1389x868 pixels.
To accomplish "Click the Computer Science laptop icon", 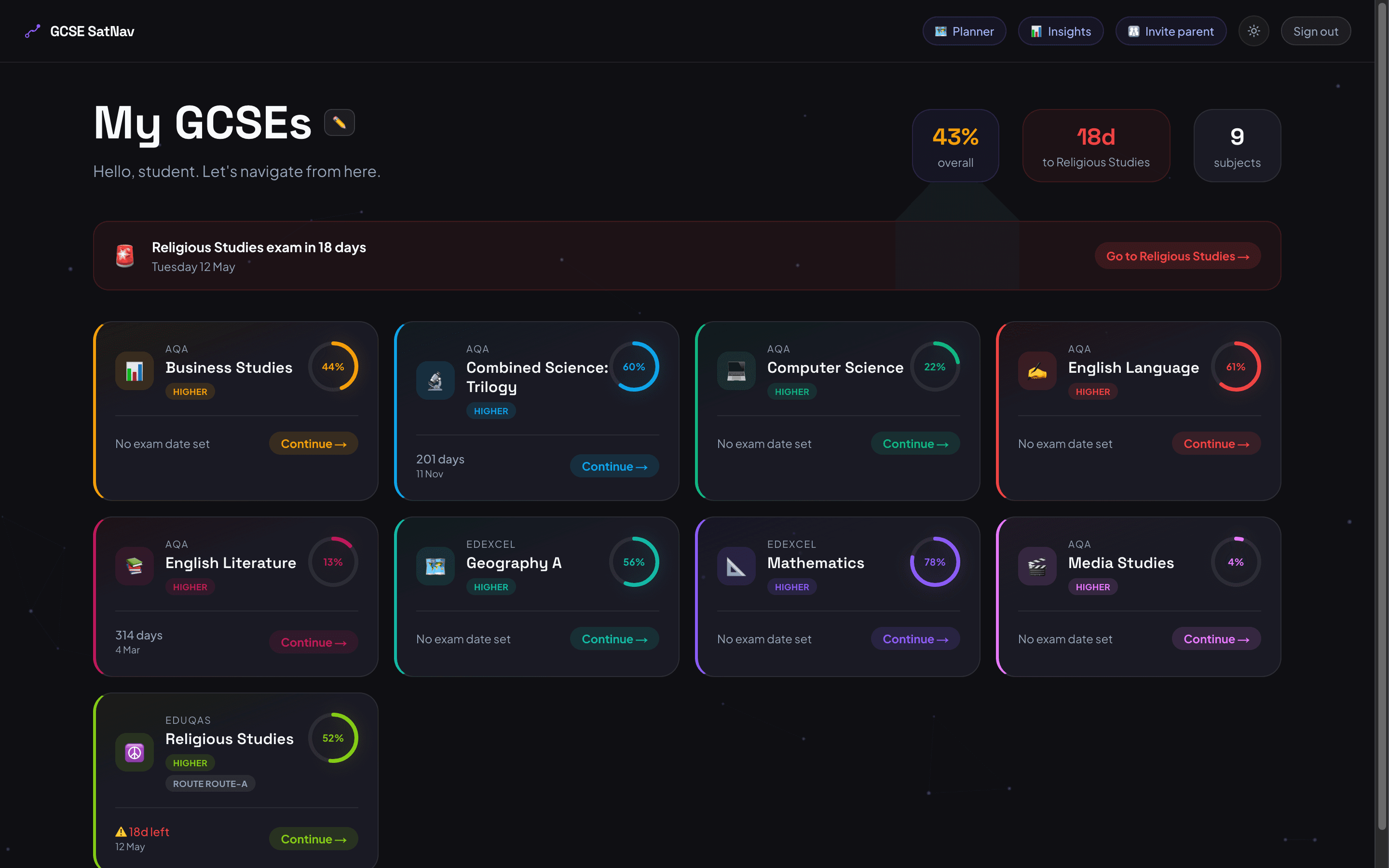I will tap(736, 371).
